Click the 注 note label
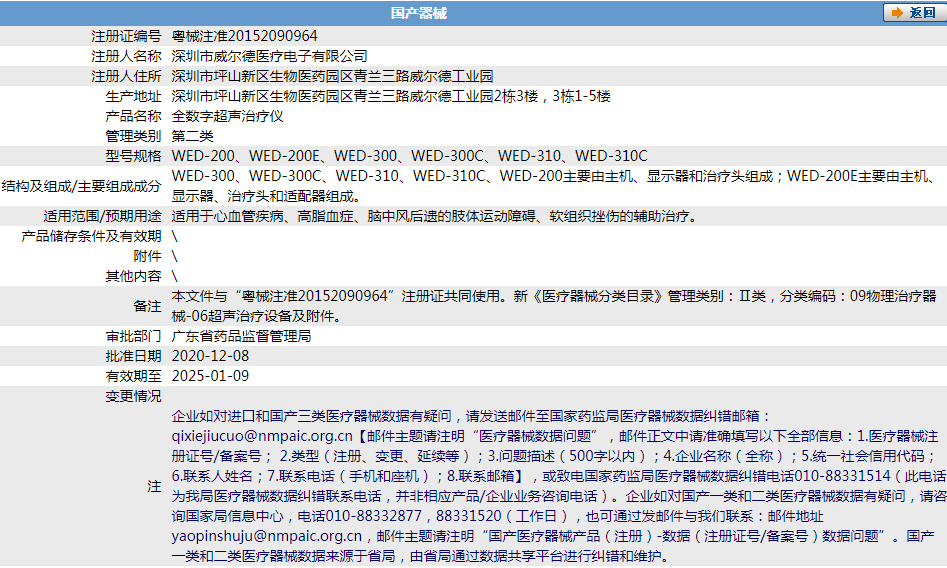 (x=155, y=486)
